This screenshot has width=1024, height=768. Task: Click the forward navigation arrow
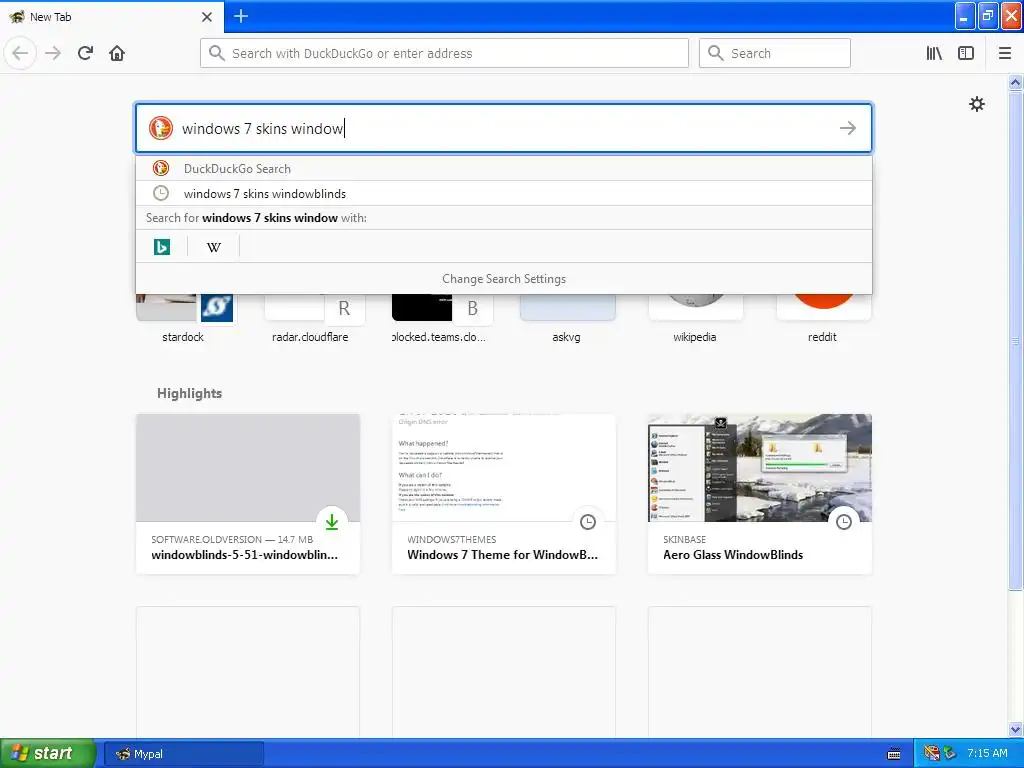point(53,54)
